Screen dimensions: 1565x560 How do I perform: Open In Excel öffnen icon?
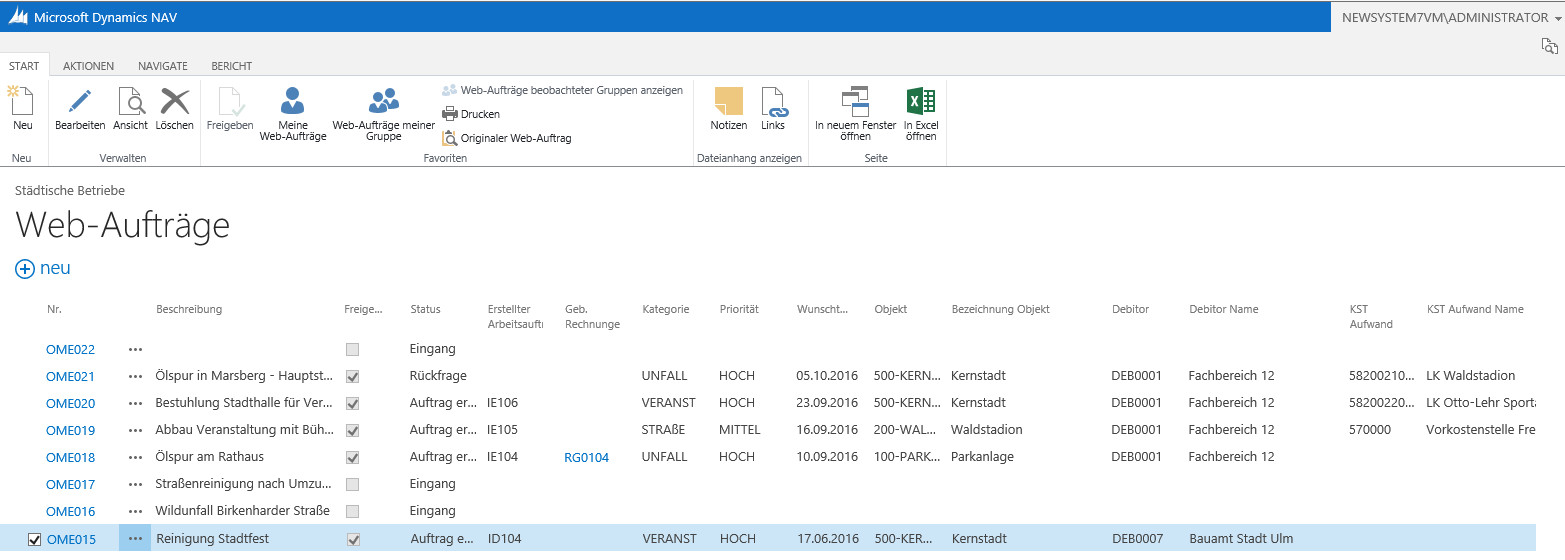click(x=921, y=101)
